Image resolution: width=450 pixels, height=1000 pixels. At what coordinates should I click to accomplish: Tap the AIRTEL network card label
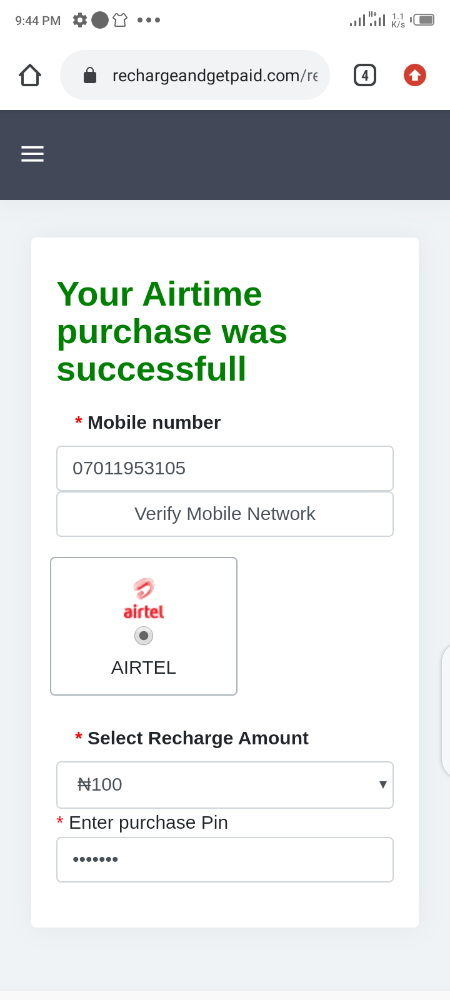click(143, 668)
